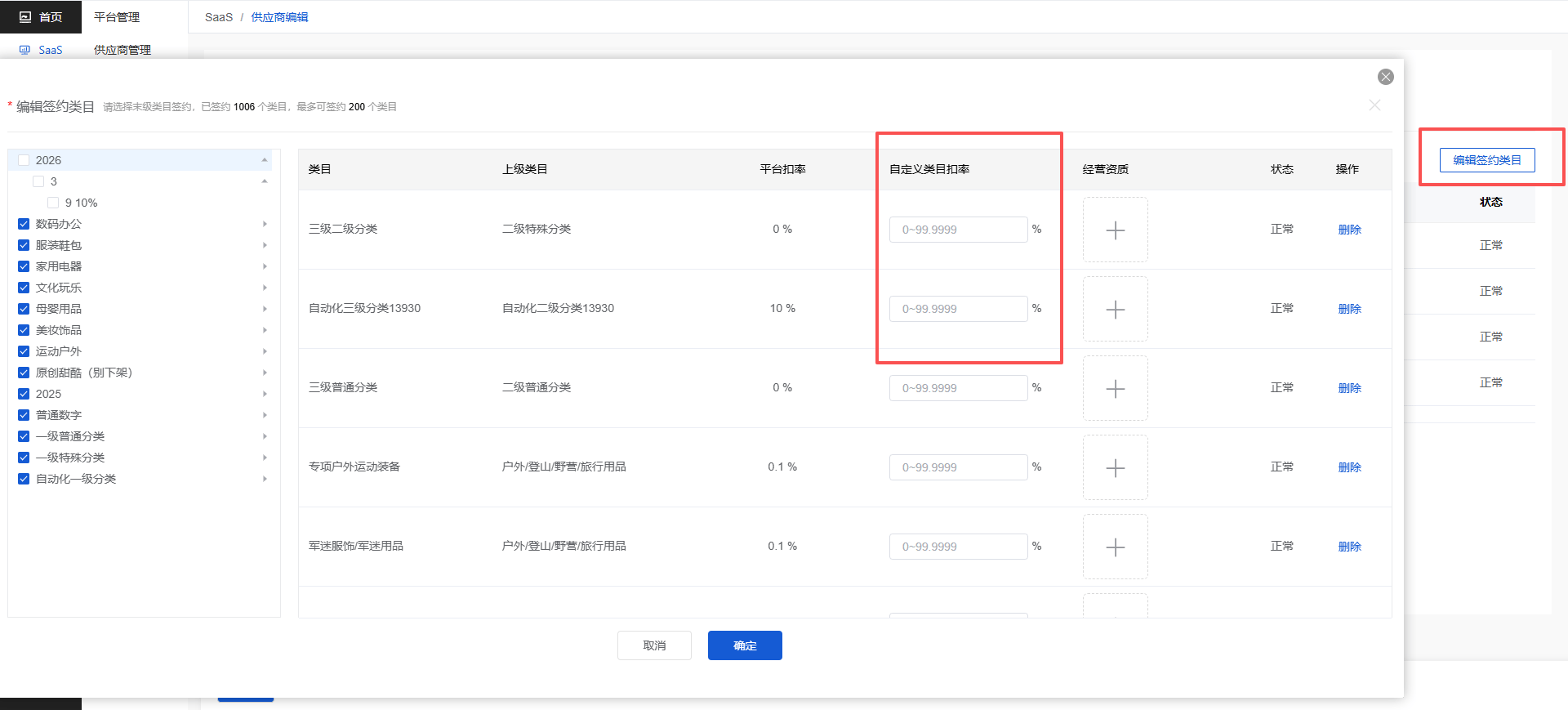Collapse the 3 subcategory tree arrow
This screenshot has width=1568, height=710.
click(265, 181)
